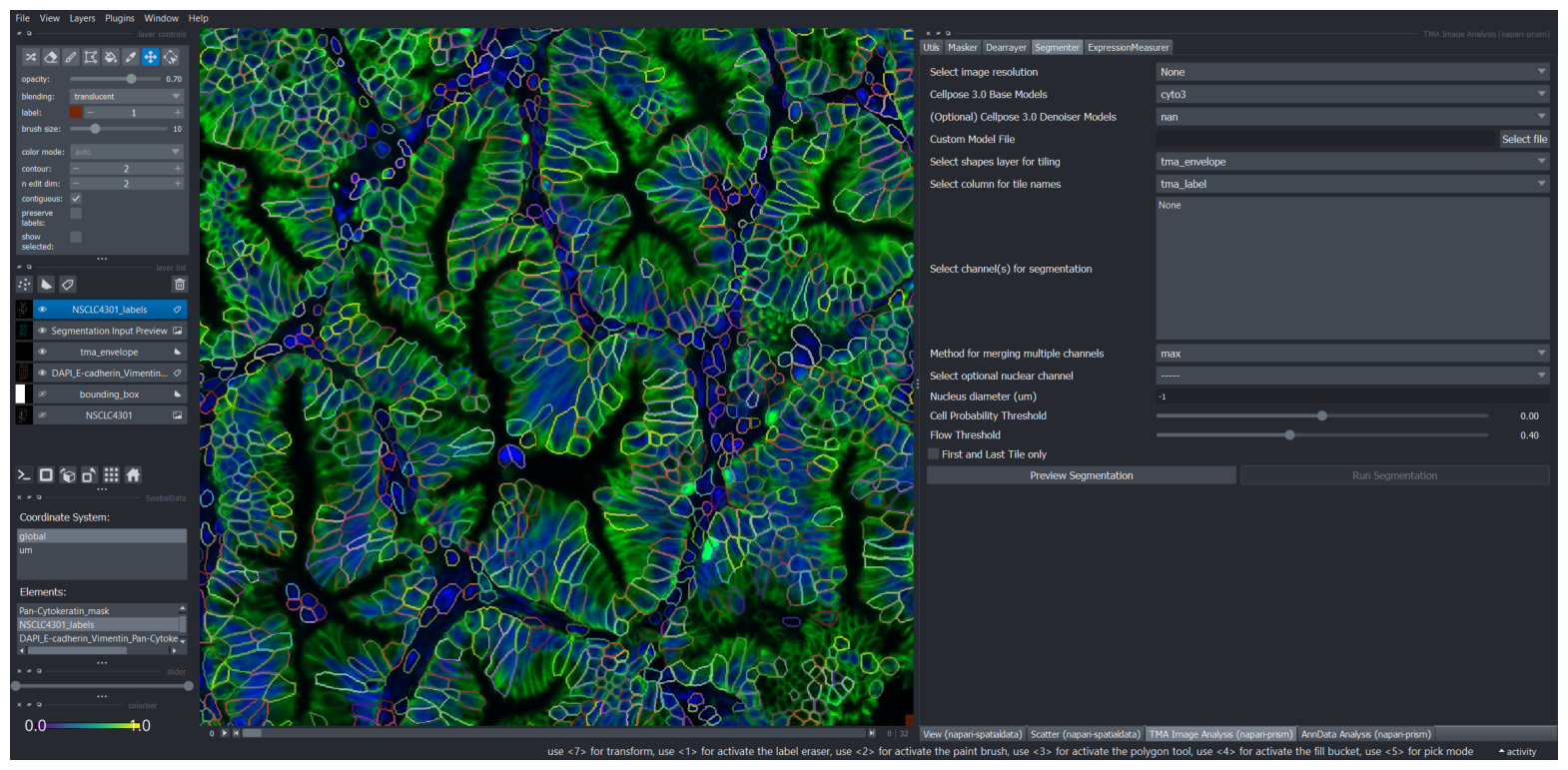Toggle grid mode button
The image size is (1568, 770).
click(x=111, y=475)
